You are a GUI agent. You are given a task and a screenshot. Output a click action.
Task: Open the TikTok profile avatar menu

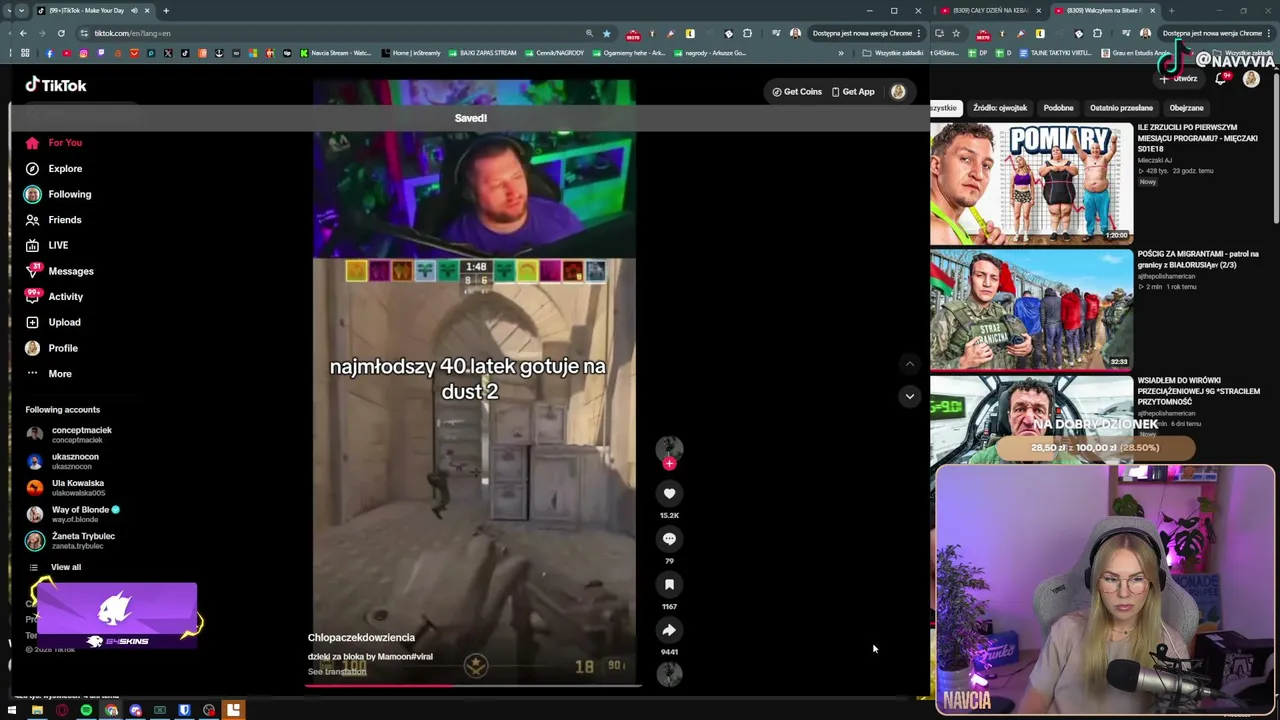pos(898,92)
